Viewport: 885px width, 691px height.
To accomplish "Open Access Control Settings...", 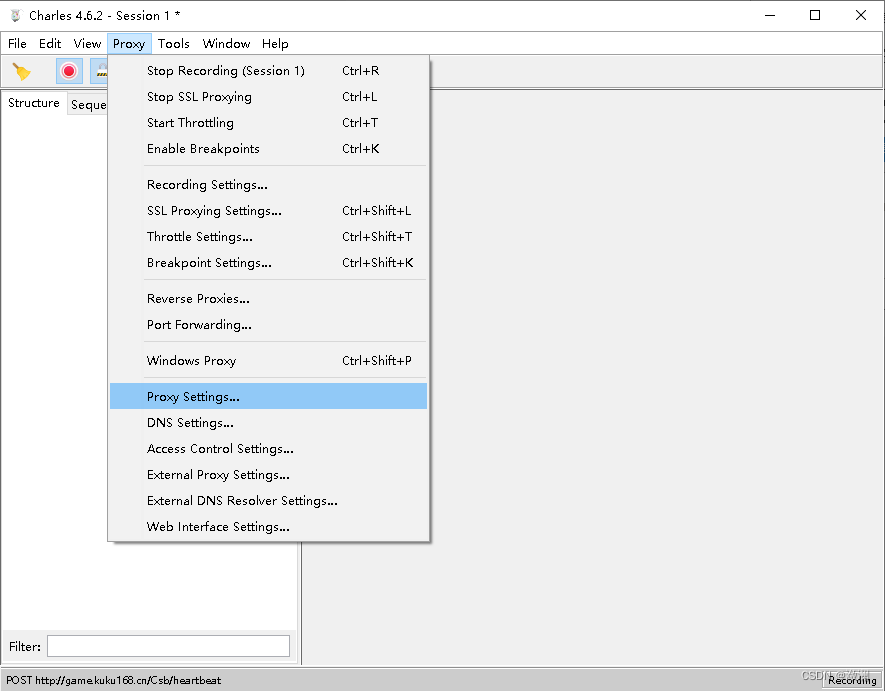I will click(269, 449).
